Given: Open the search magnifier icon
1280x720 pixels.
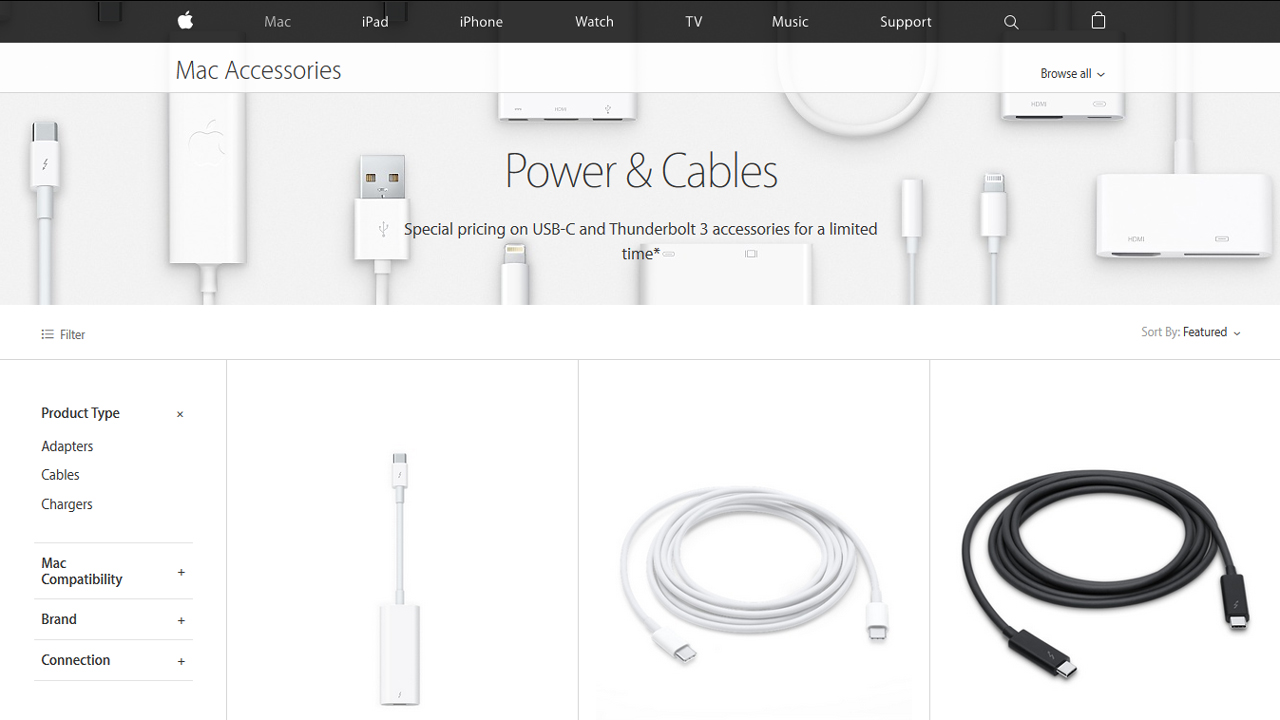Looking at the screenshot, I should pyautogui.click(x=1011, y=22).
